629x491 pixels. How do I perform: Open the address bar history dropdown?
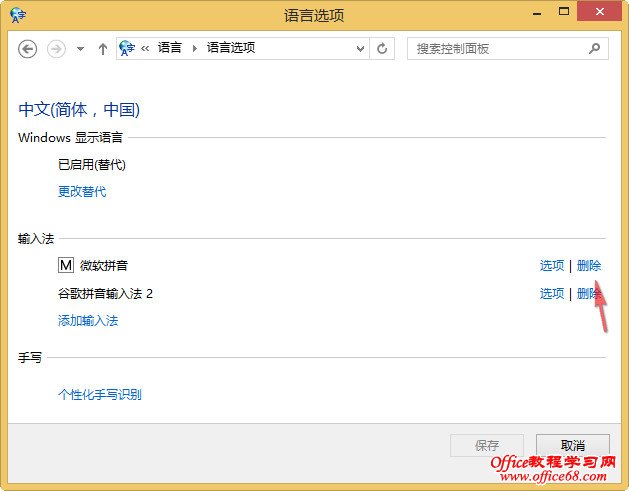point(360,49)
